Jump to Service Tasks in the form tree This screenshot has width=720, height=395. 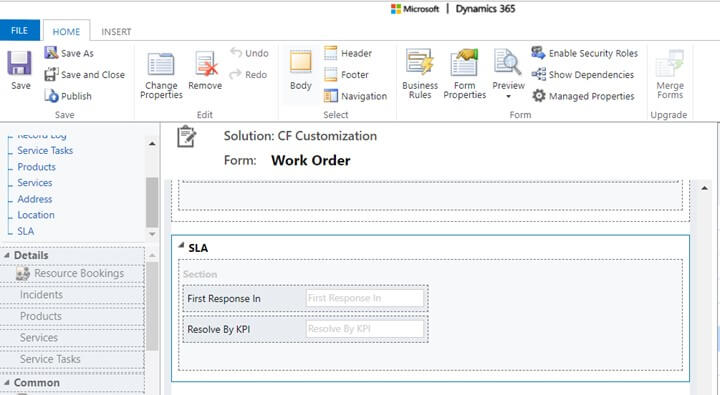(45, 150)
